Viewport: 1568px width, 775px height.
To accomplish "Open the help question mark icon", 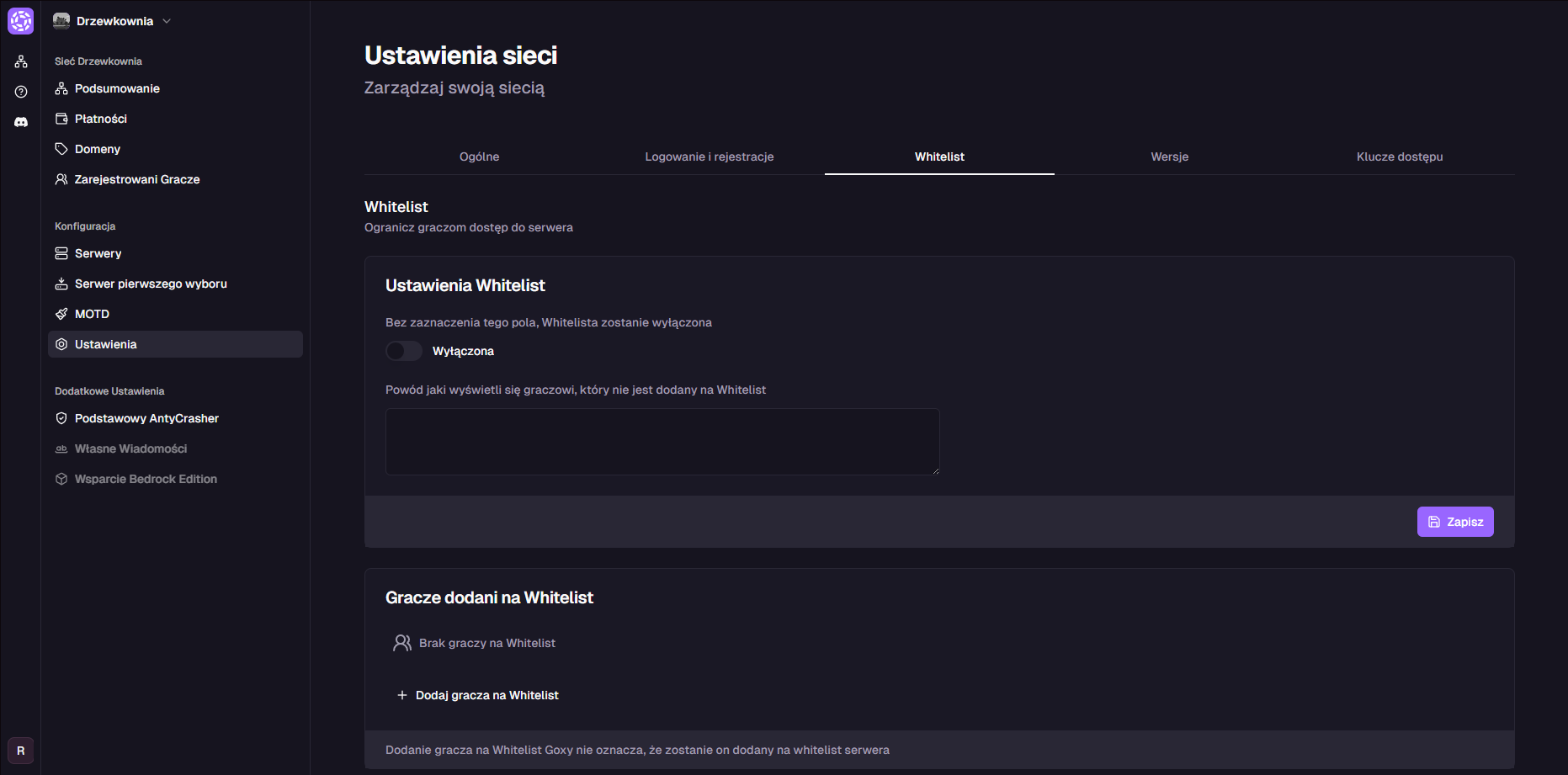I will [21, 92].
